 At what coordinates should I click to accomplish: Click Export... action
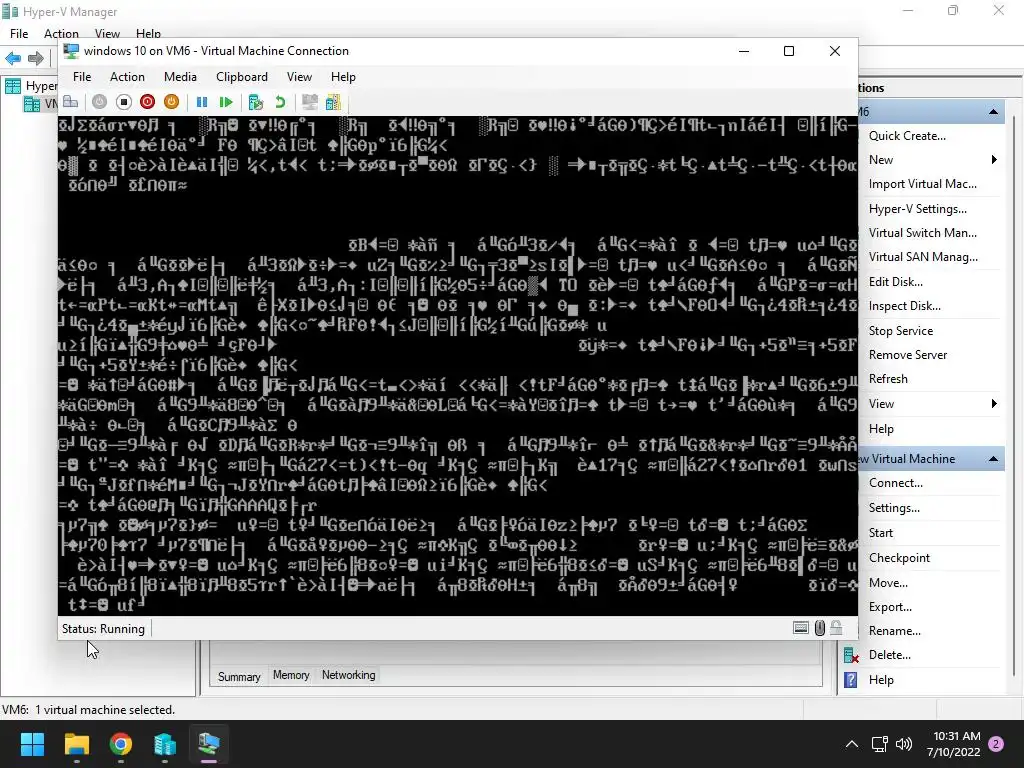[x=890, y=607]
